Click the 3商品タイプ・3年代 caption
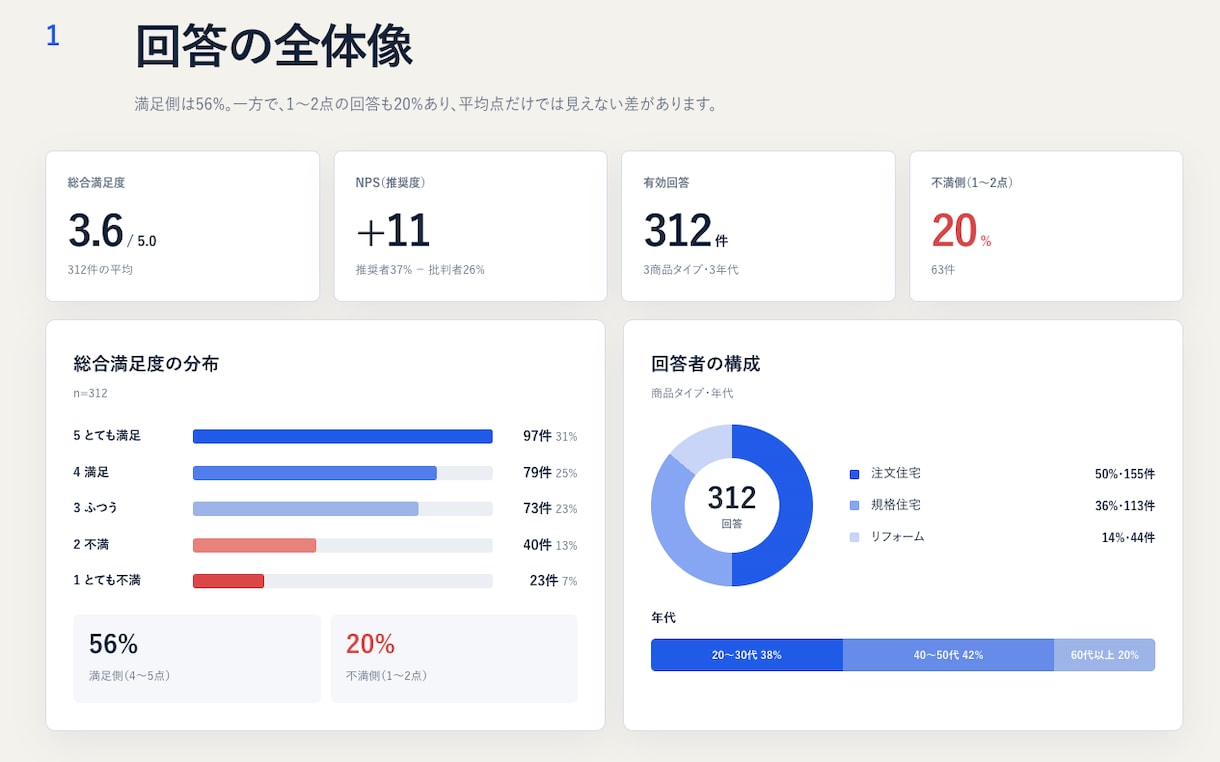Image resolution: width=1220 pixels, height=762 pixels. [x=691, y=270]
